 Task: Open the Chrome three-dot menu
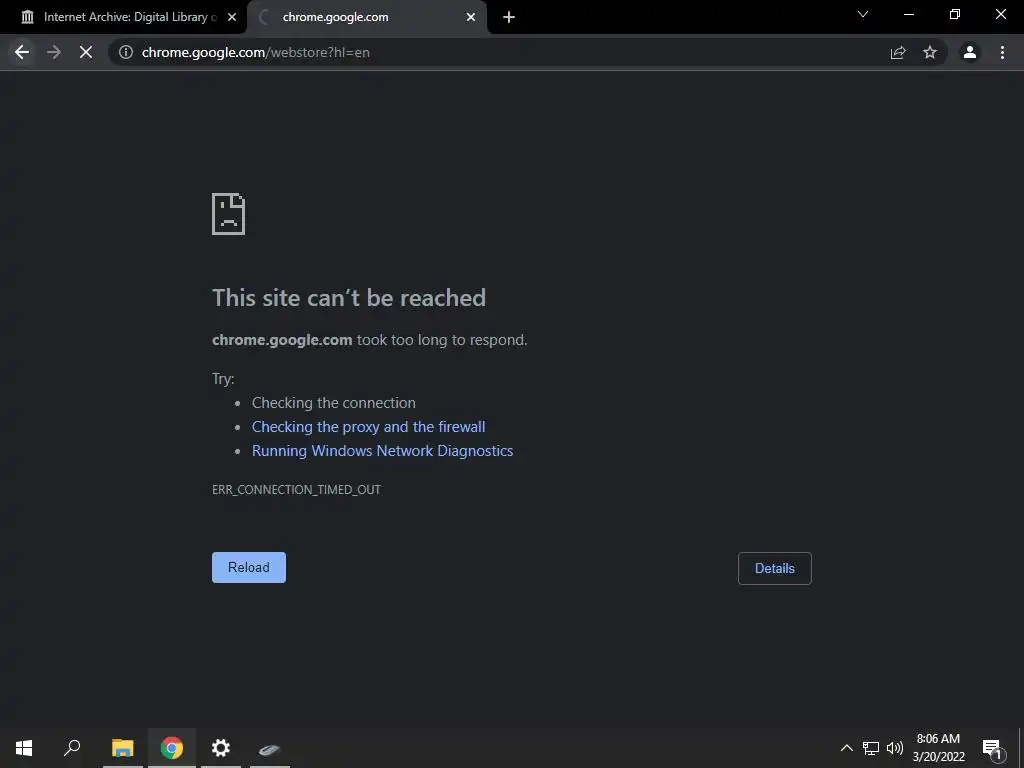coord(1002,52)
